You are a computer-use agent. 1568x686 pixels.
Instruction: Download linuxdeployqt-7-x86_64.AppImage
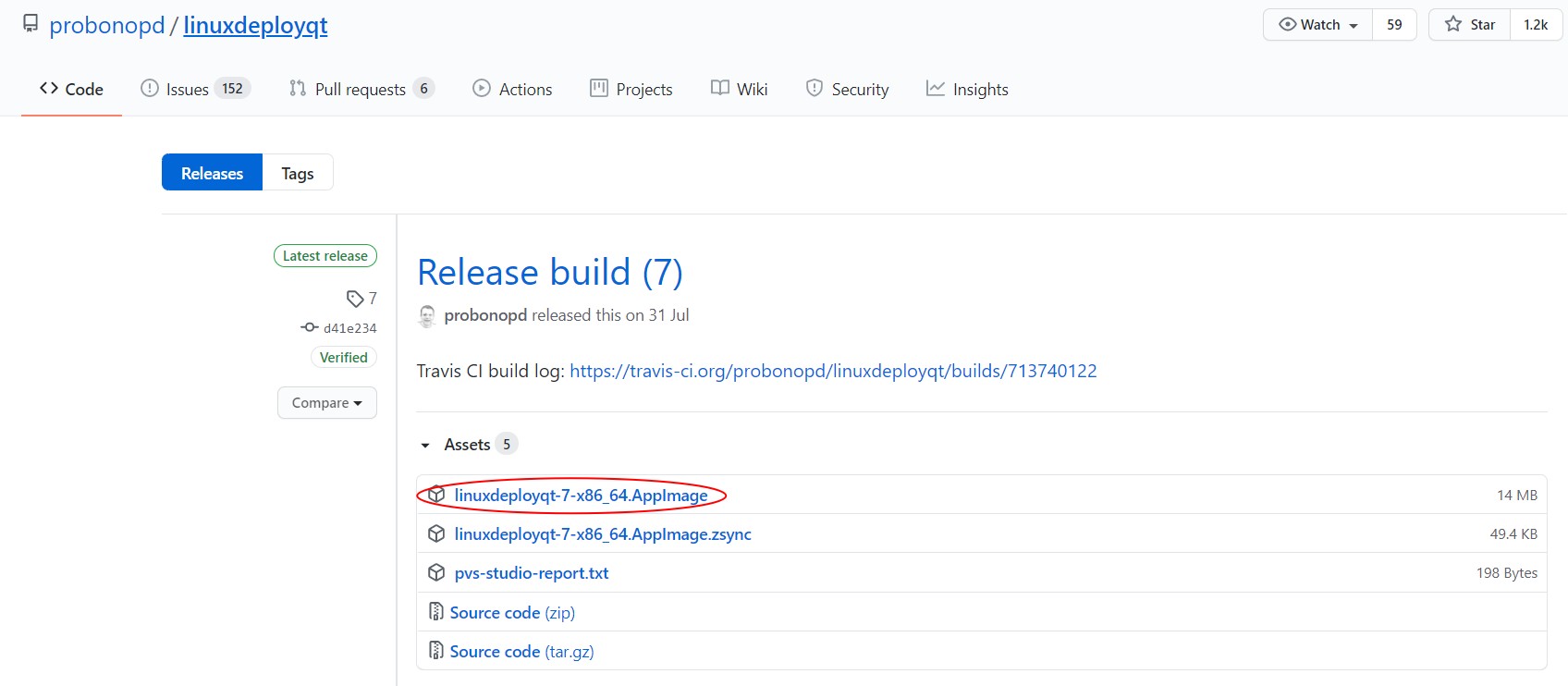pos(581,496)
